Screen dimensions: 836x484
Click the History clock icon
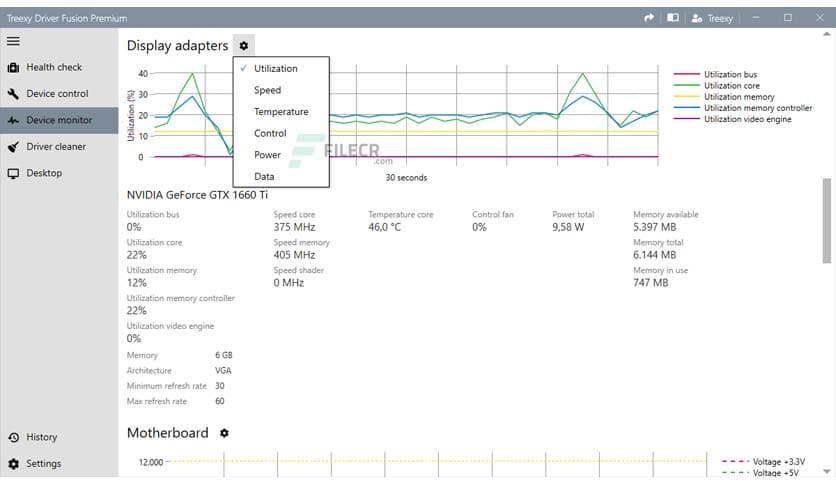13,437
